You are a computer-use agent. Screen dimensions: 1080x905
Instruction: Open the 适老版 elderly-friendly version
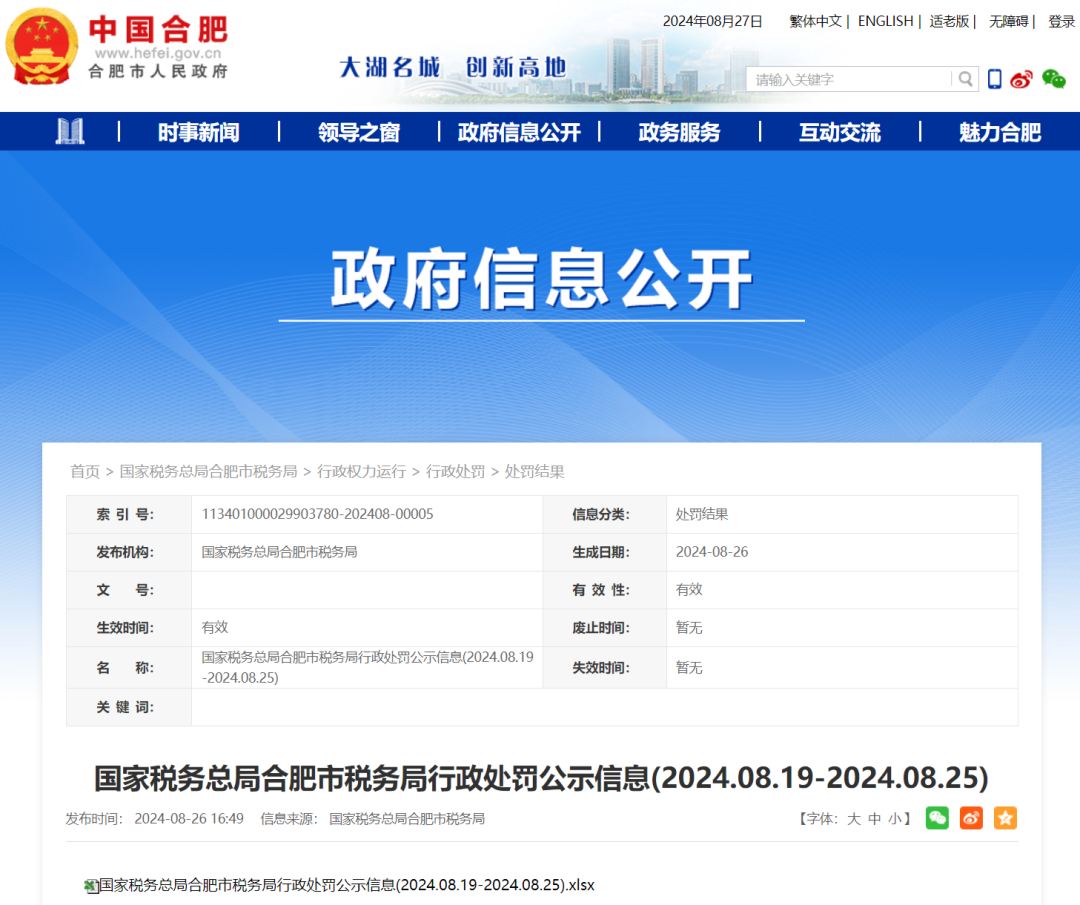tap(949, 21)
